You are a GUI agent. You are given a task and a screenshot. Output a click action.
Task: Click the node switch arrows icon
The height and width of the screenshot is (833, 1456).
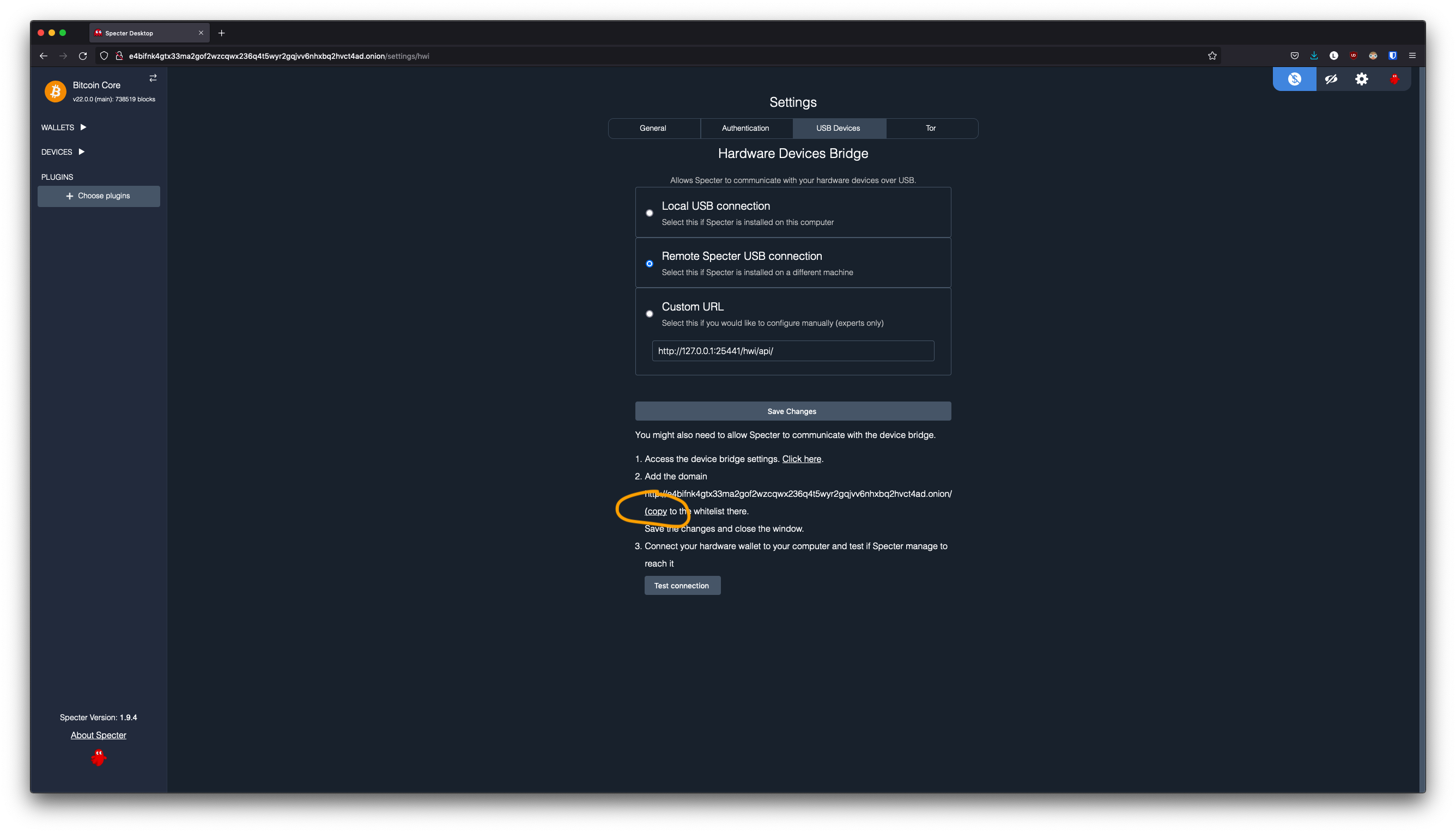(x=153, y=78)
